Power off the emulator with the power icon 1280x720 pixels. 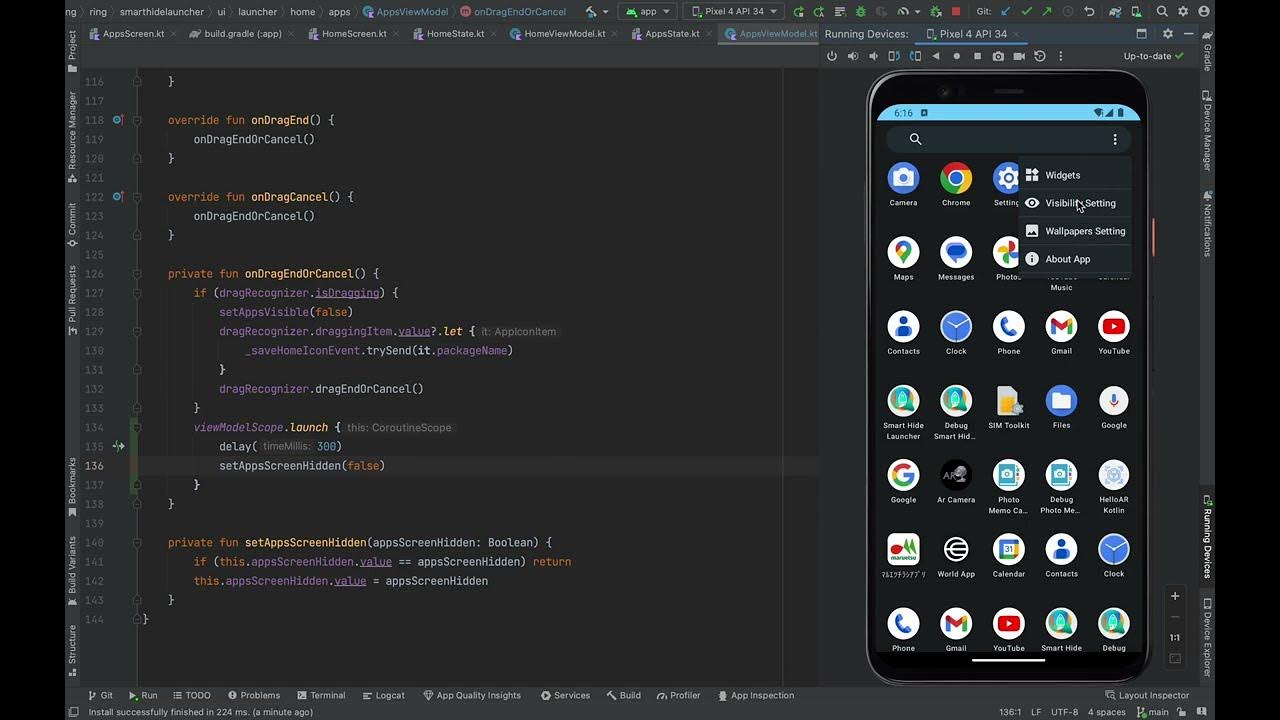[x=832, y=56]
